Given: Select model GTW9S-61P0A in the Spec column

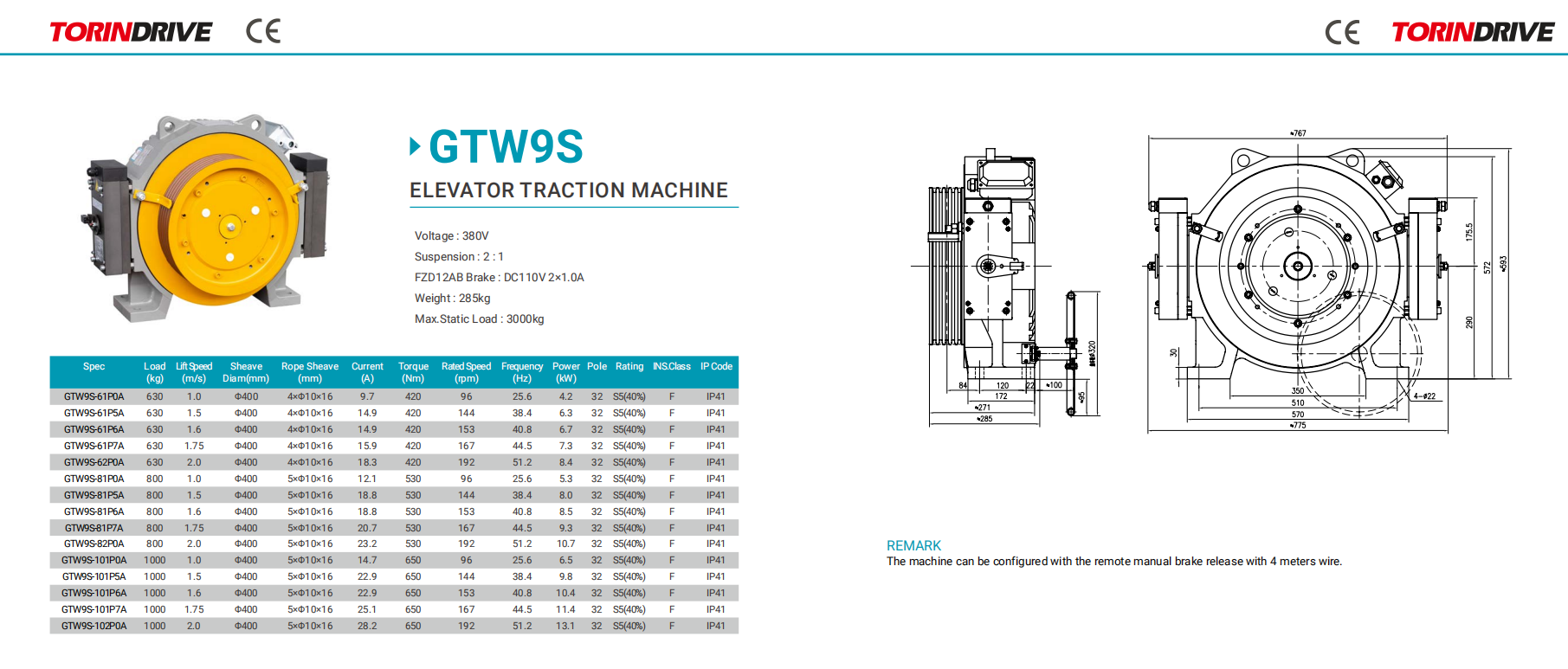Looking at the screenshot, I should tap(94, 396).
